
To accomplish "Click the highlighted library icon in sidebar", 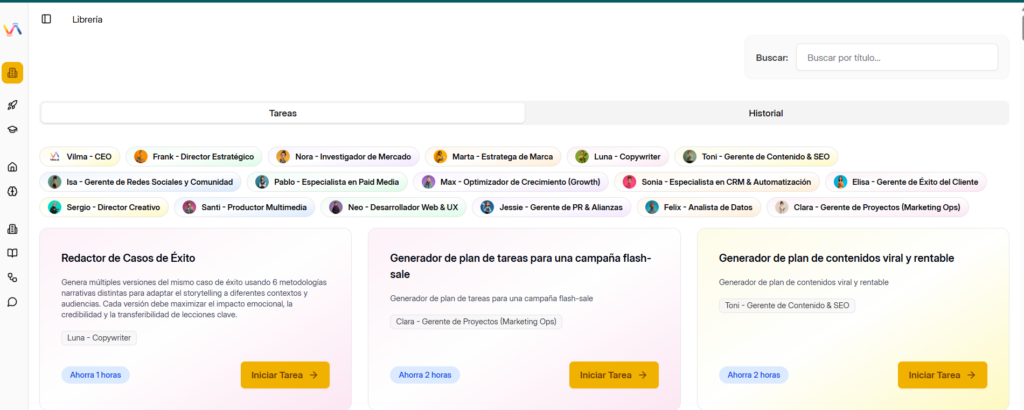I will point(13,73).
